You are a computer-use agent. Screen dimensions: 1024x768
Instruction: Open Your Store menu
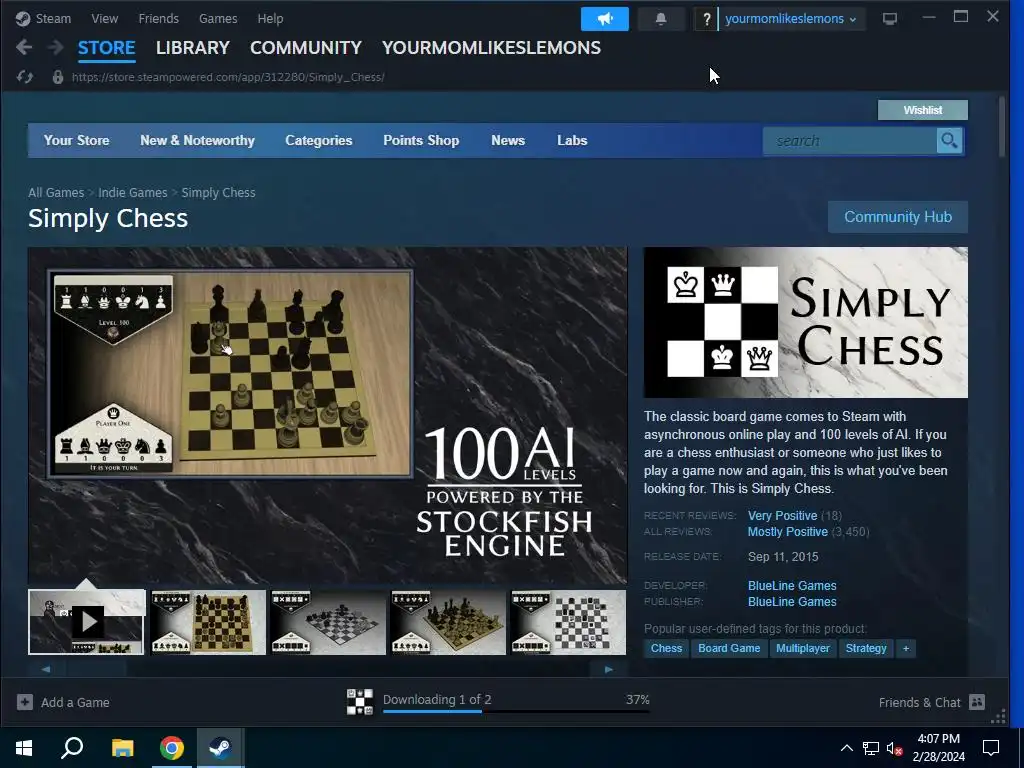(x=76, y=140)
